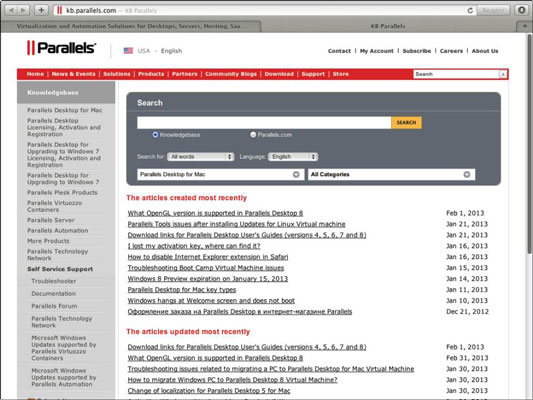The height and width of the screenshot is (400, 533).
Task: Open the Products menu in red navbar
Action: coord(151,74)
